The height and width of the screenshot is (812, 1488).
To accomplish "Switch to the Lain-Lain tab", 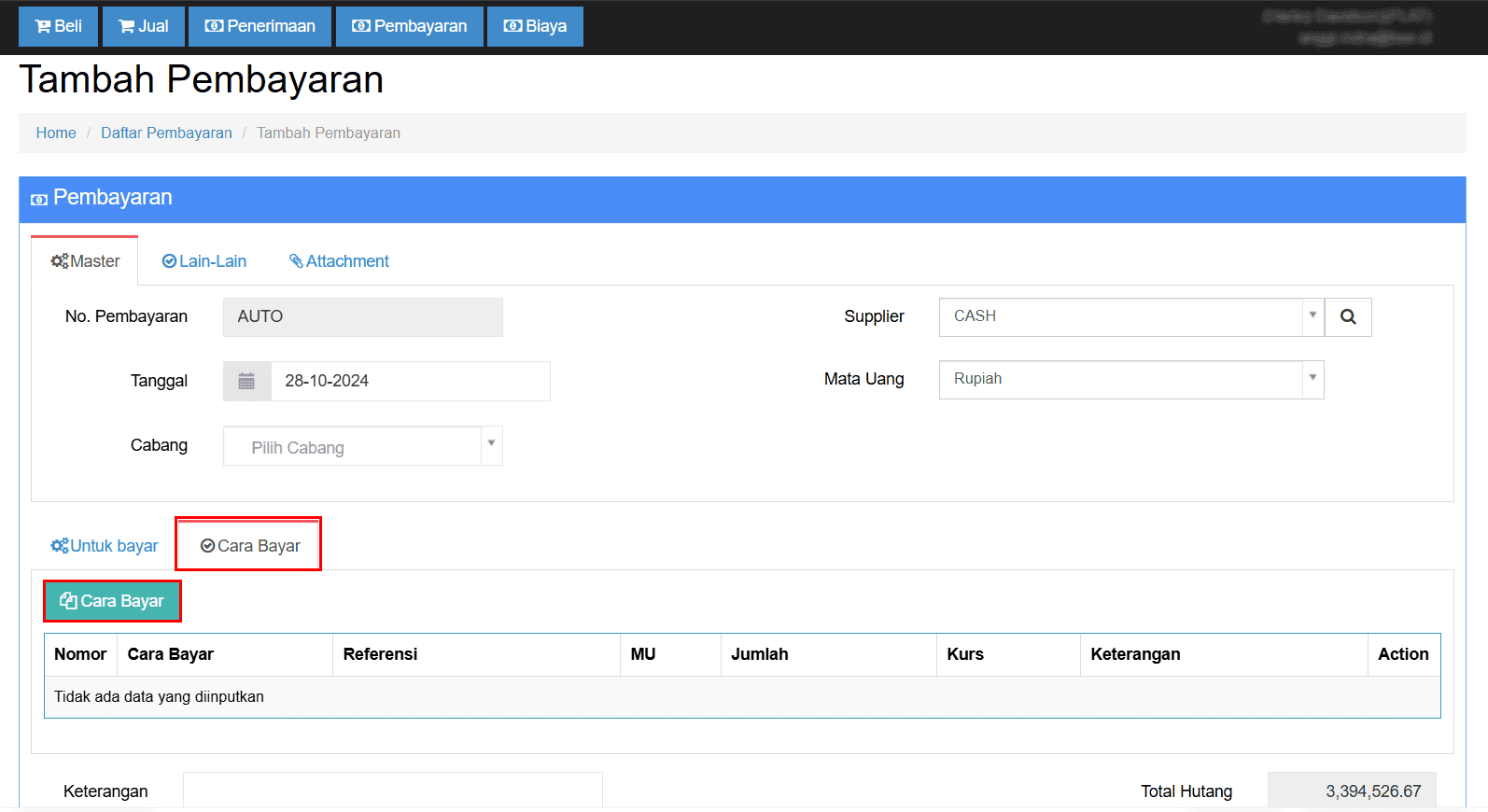I will click(x=204, y=261).
